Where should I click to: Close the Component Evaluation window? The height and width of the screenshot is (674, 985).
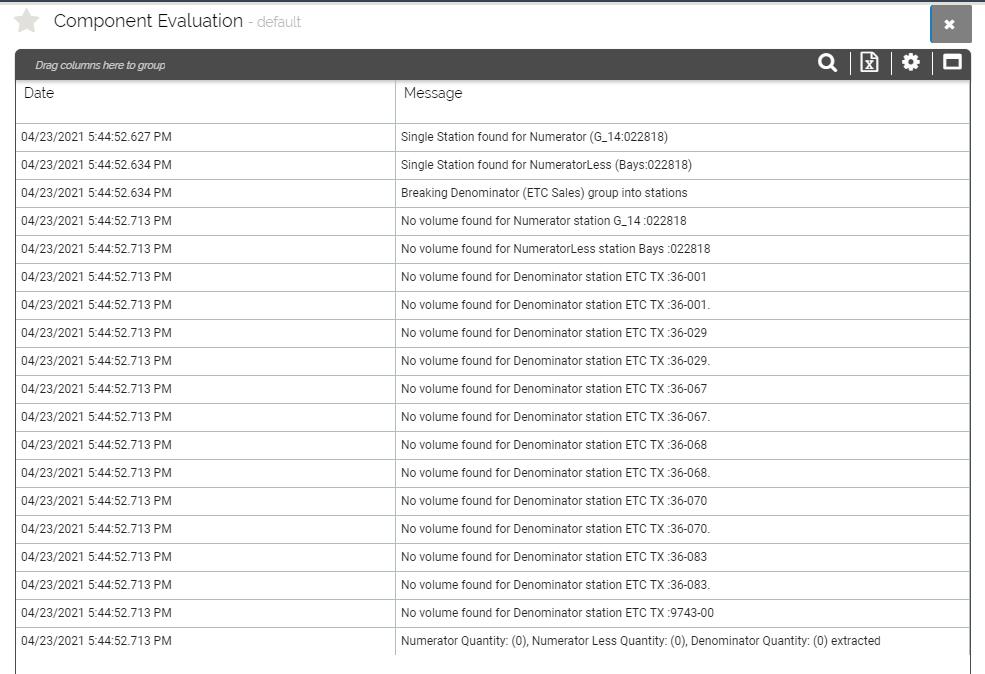[950, 24]
